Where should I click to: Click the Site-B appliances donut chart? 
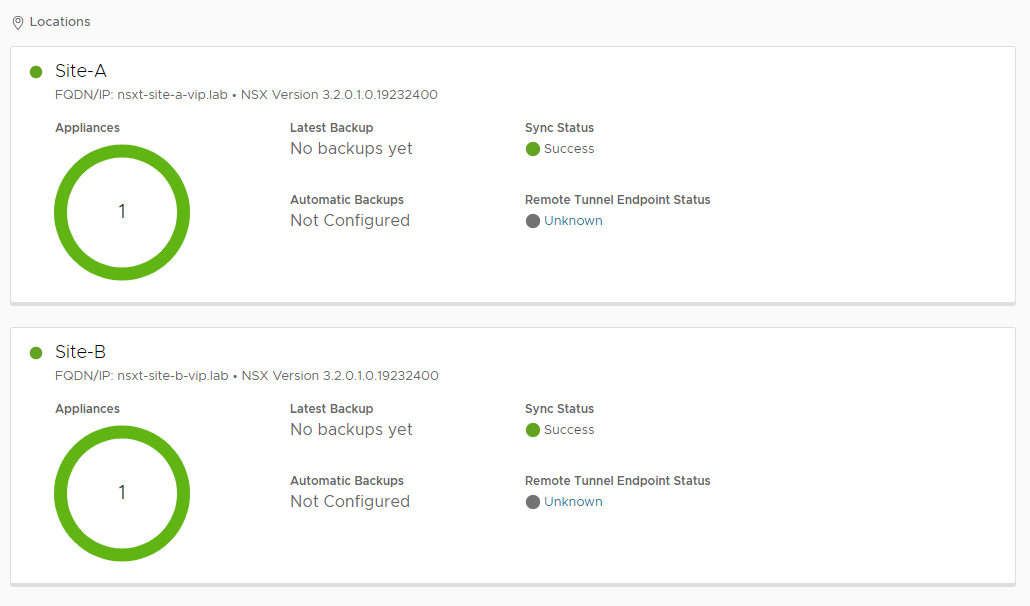click(x=122, y=493)
